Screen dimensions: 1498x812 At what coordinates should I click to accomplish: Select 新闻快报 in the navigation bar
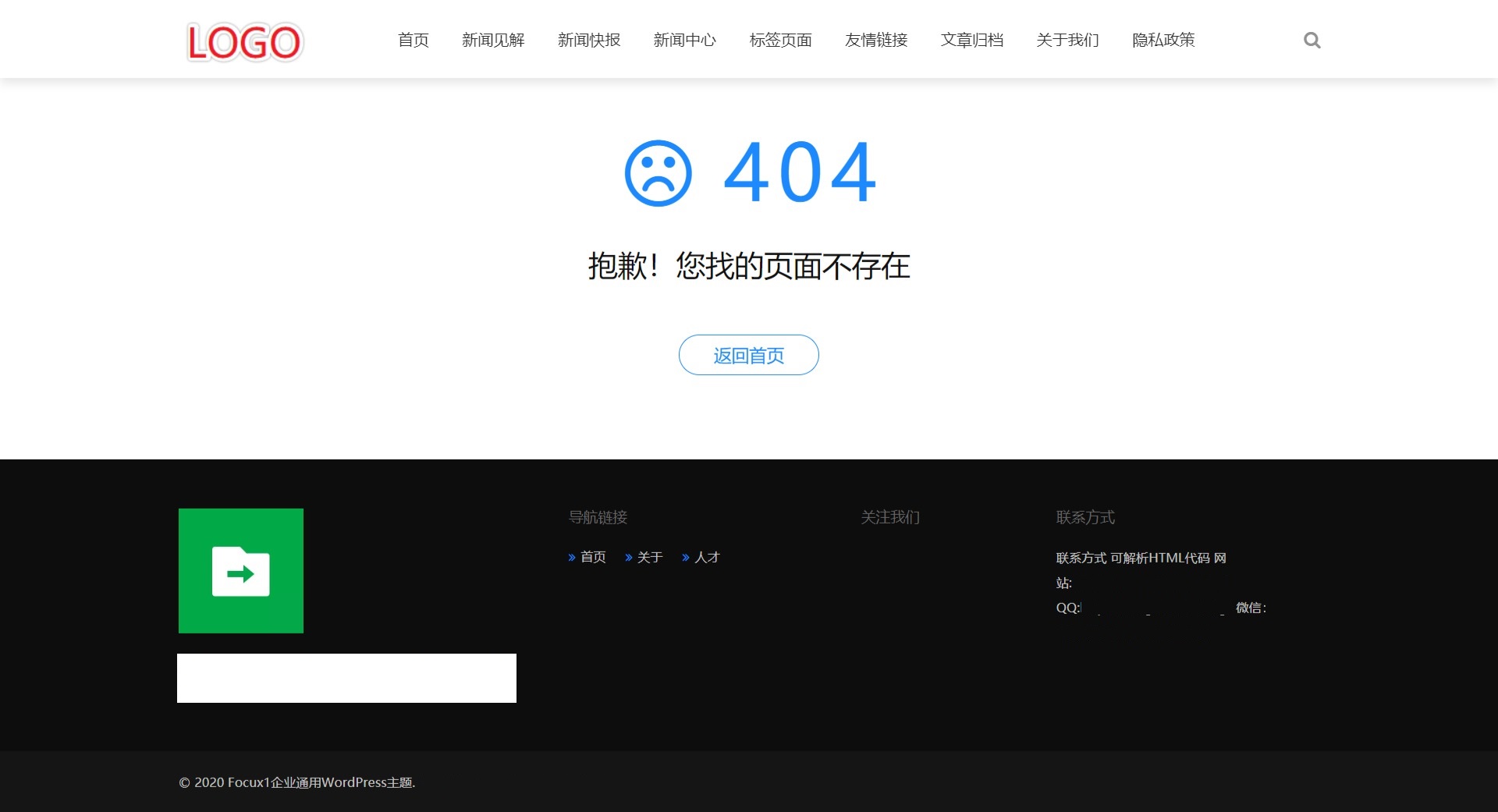(589, 41)
